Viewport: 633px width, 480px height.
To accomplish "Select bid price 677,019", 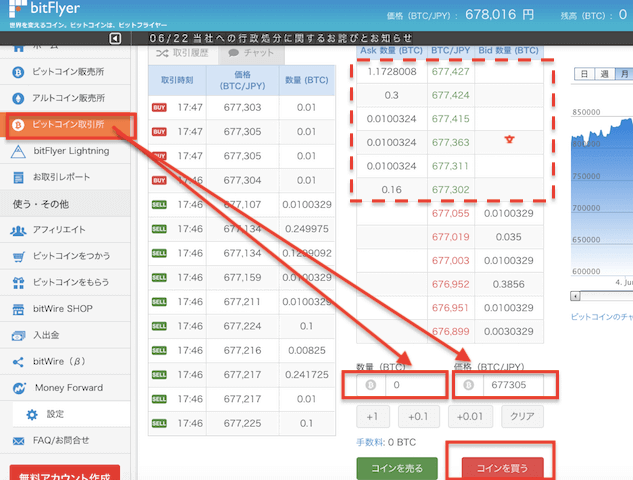I will [x=451, y=237].
